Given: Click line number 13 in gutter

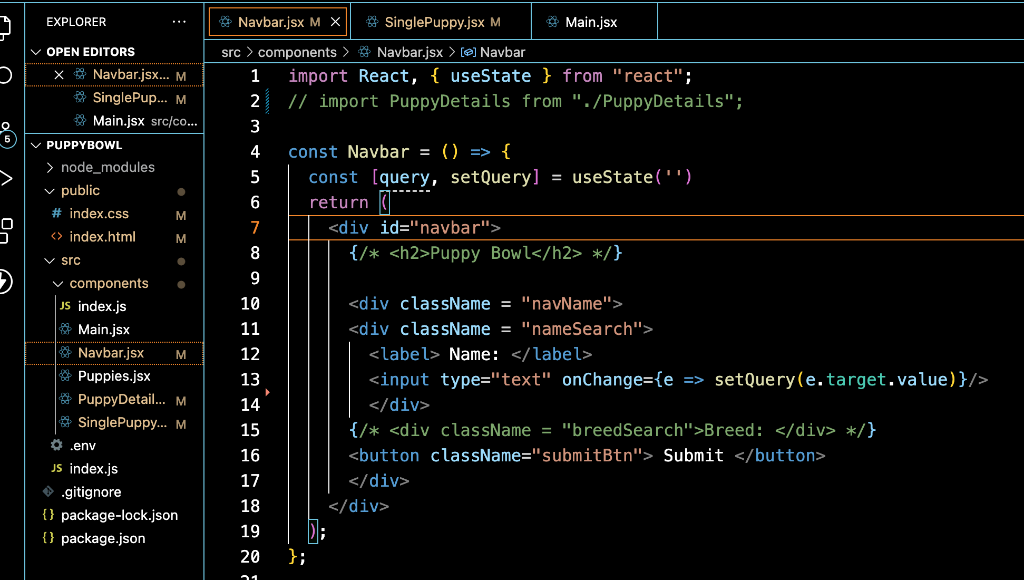Looking at the screenshot, I should pyautogui.click(x=250, y=379).
